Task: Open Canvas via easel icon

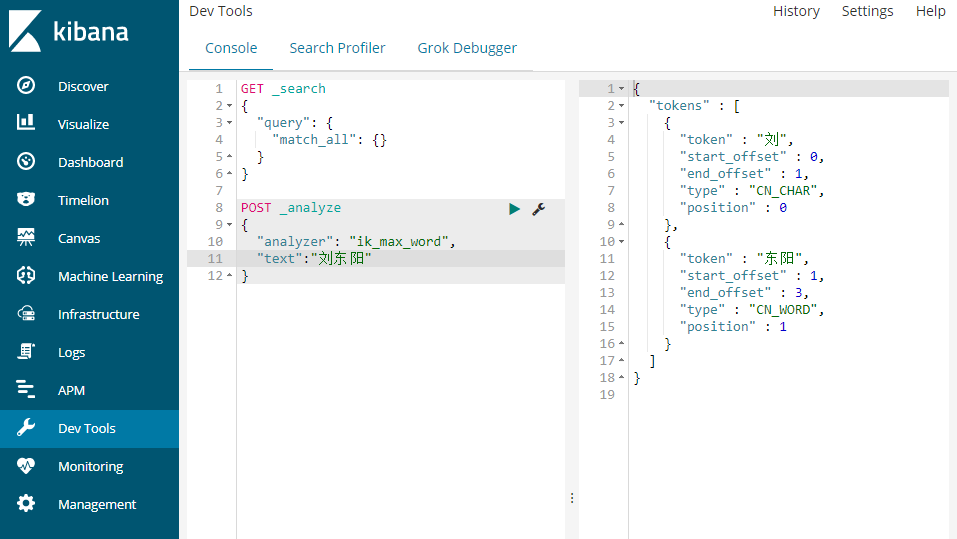Action: (26, 237)
